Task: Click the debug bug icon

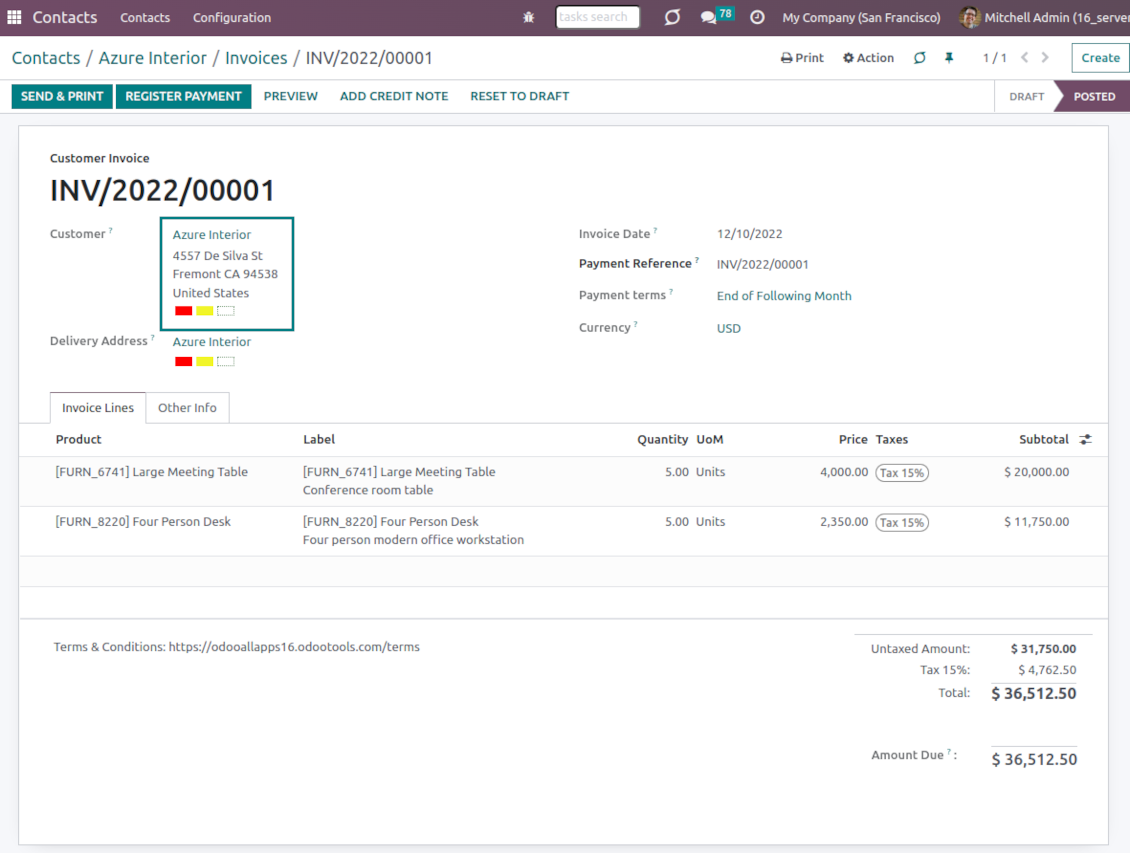Action: tap(528, 17)
